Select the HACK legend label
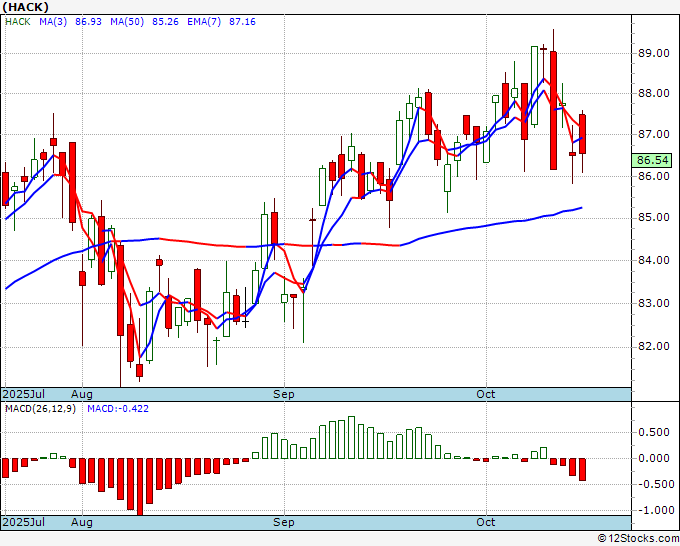The height and width of the screenshot is (546, 680). point(18,22)
